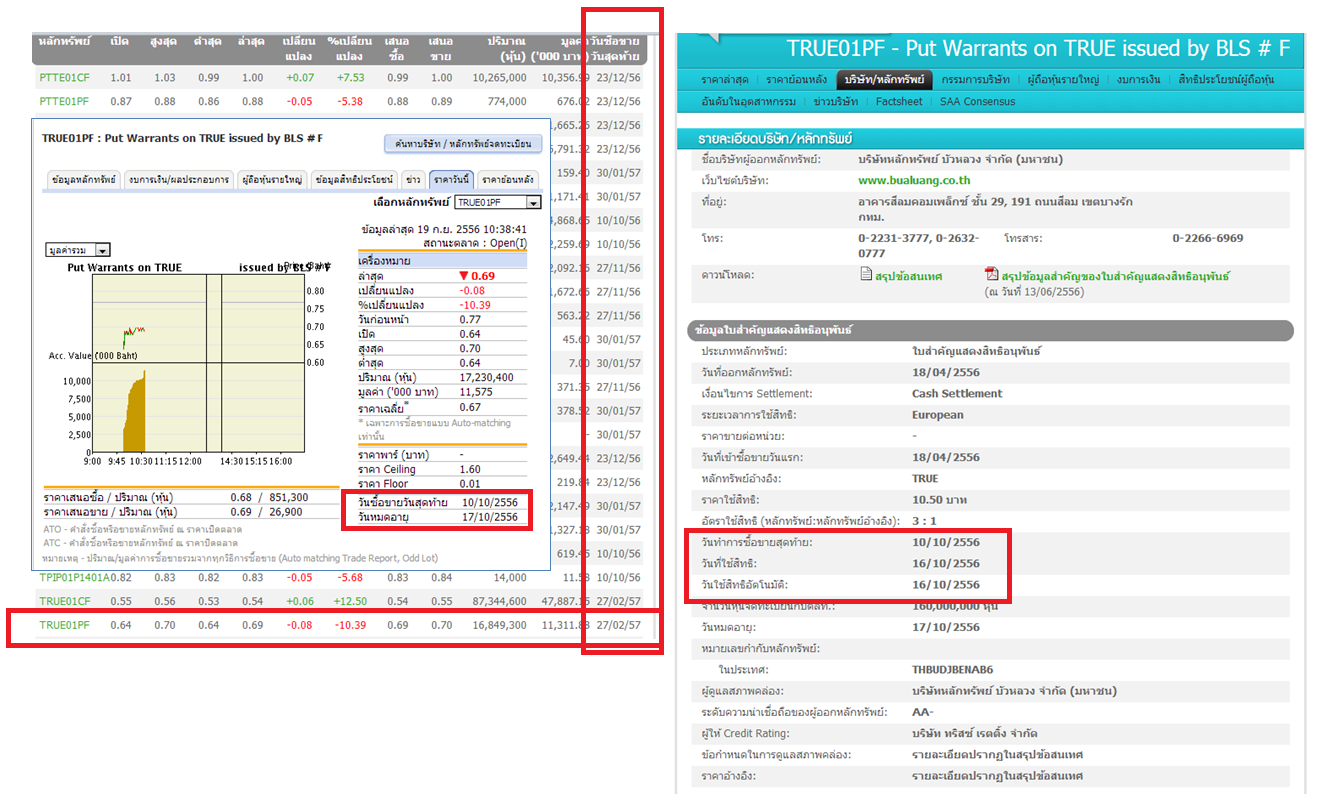
Task: Select the fax number 0-2266-6969
Action: 1208,238
